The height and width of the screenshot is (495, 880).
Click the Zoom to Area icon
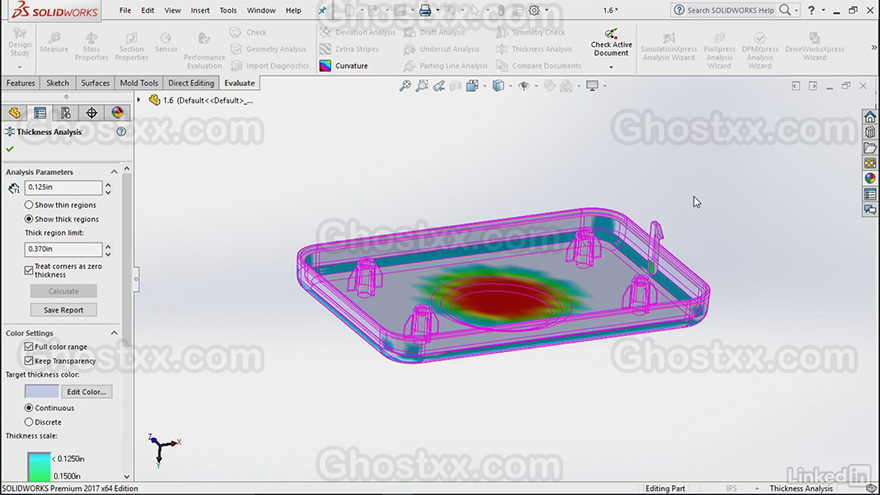421,85
